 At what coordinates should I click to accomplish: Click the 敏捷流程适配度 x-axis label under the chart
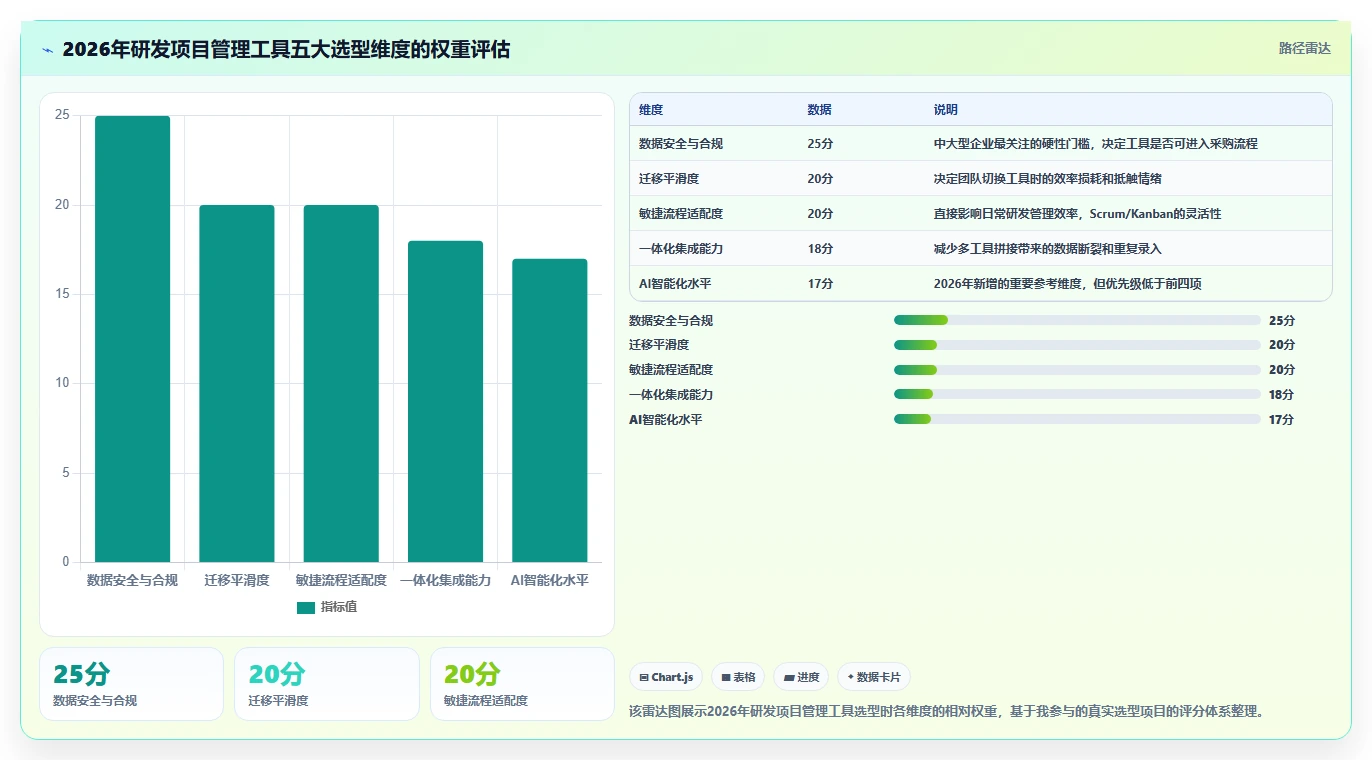(341, 580)
